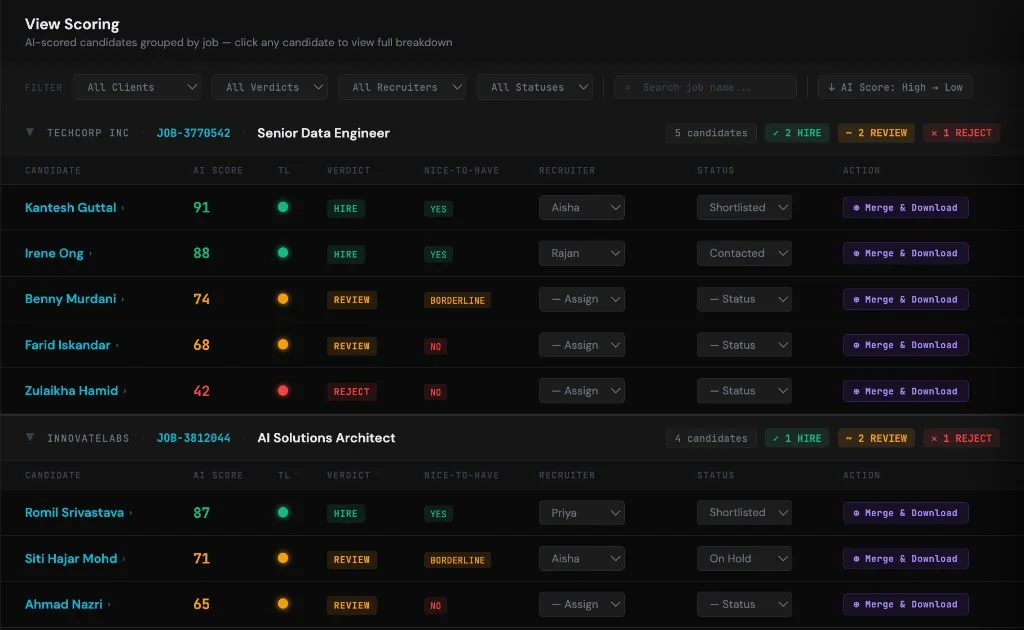Click AI score 91 for Kantesh Guttal
The height and width of the screenshot is (630, 1024).
(201, 208)
